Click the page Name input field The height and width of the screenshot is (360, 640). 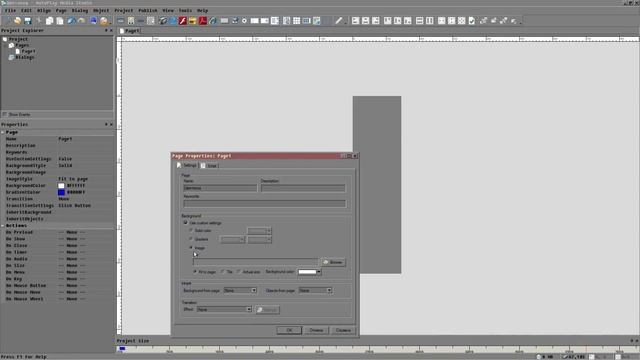coord(220,188)
